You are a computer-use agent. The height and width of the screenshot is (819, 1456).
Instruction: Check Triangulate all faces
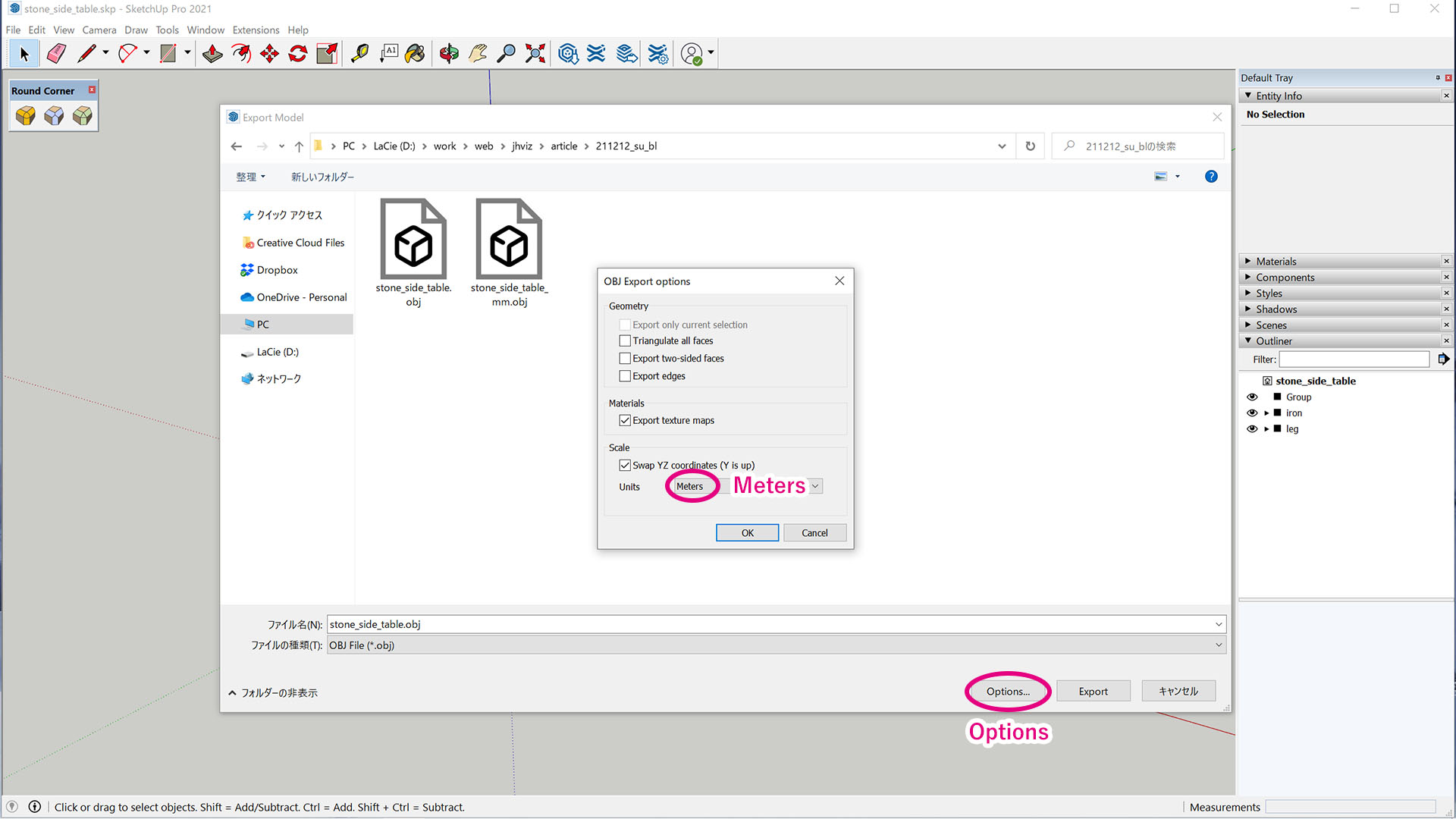pyautogui.click(x=625, y=341)
